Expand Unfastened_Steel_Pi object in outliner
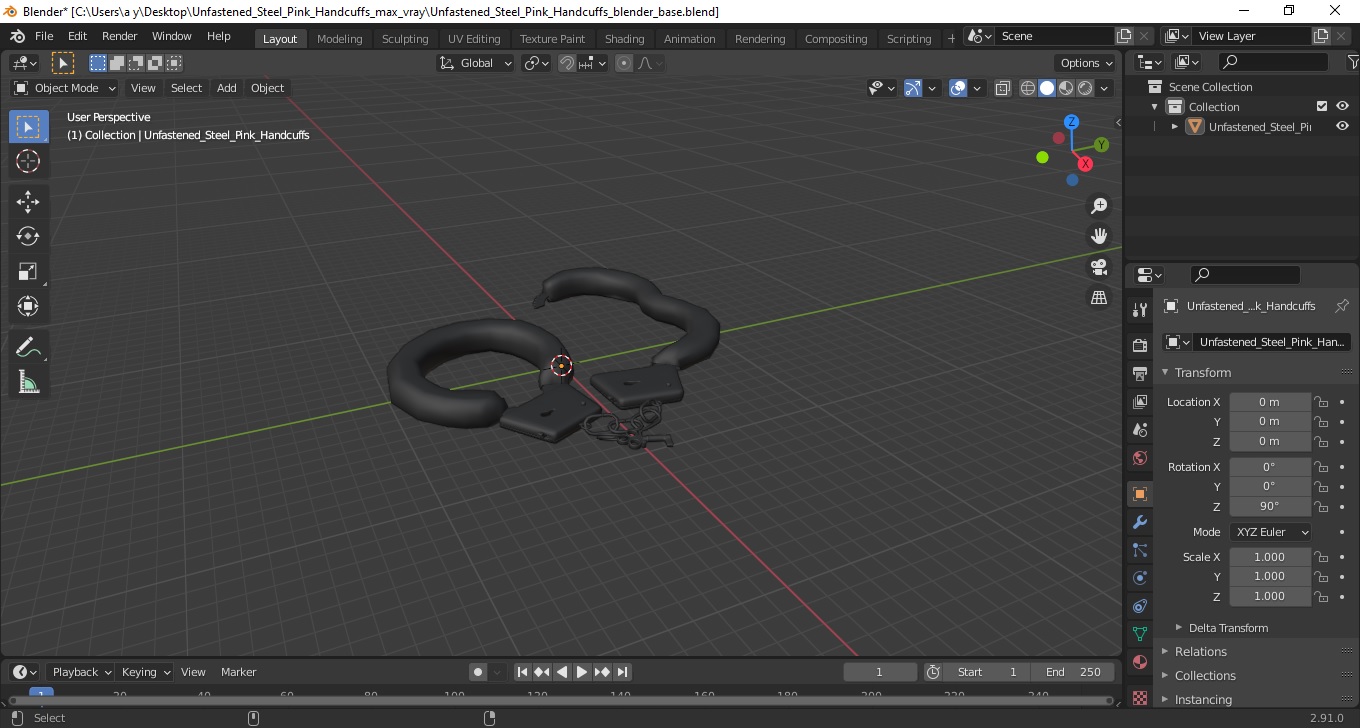 click(1175, 127)
